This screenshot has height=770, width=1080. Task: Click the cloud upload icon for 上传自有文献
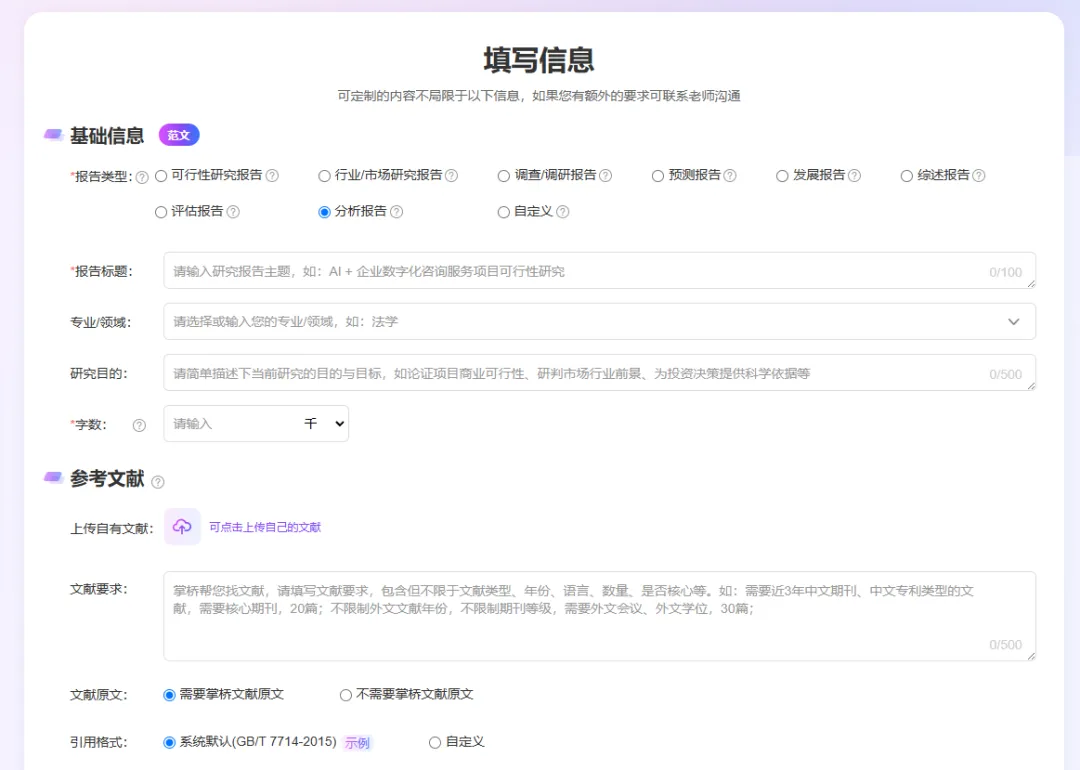coord(183,527)
